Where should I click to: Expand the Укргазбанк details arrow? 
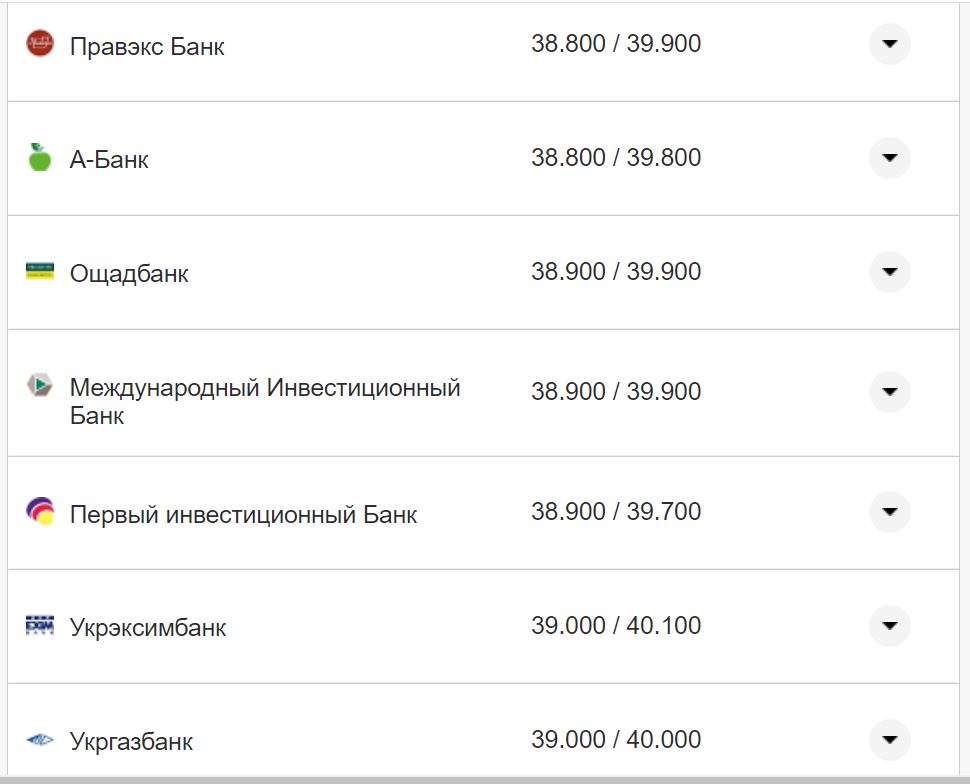888,741
